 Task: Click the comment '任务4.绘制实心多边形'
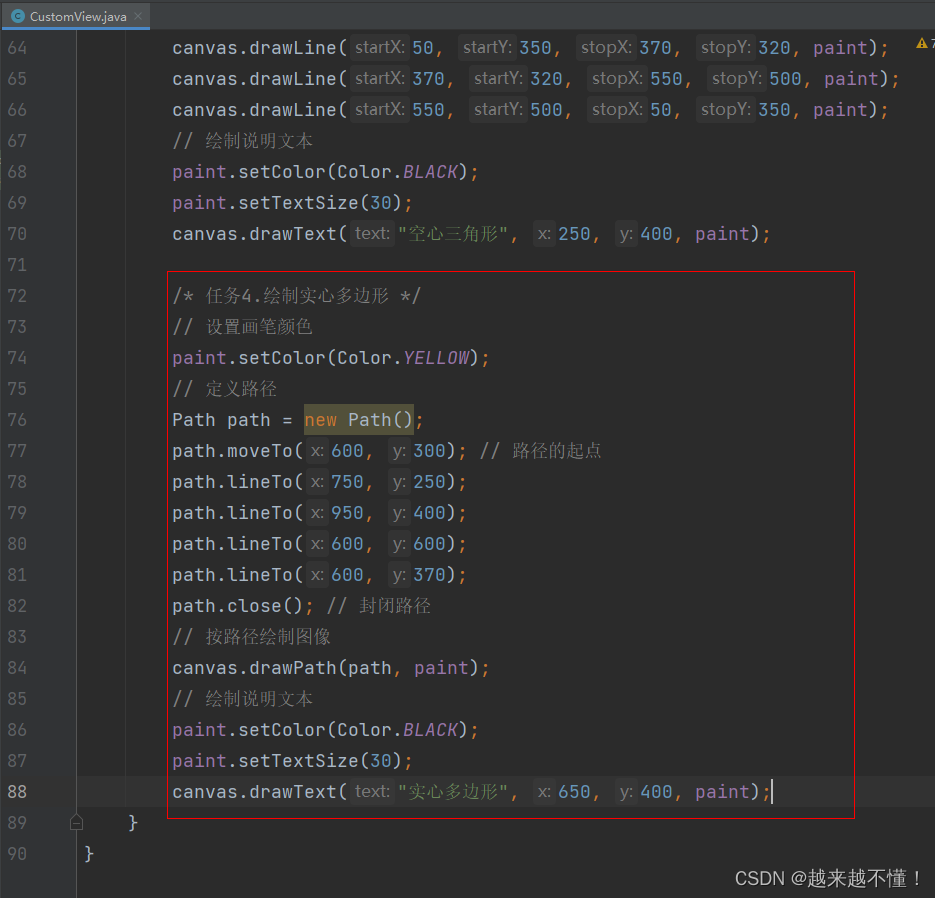(x=296, y=296)
